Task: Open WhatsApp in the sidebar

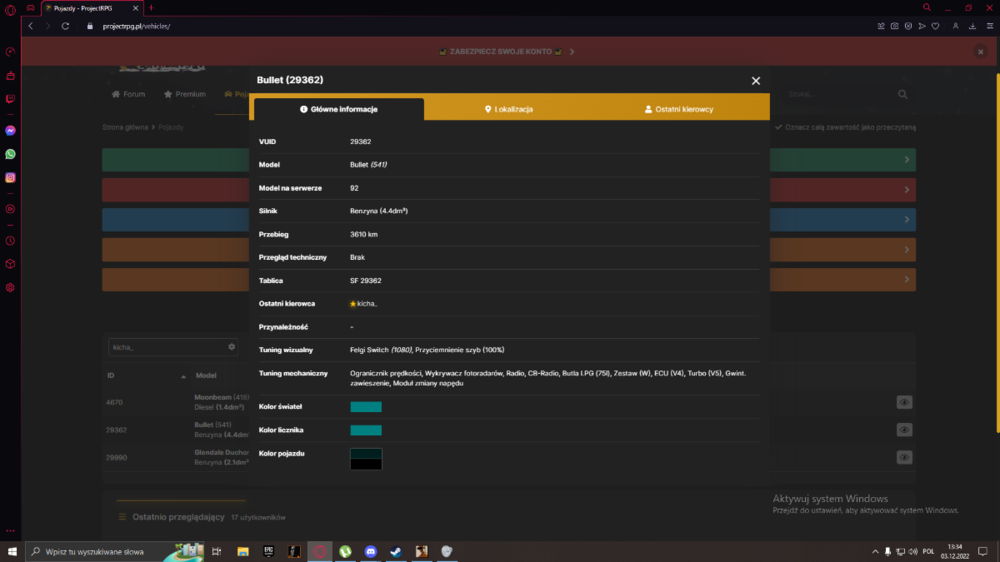Action: pyautogui.click(x=10, y=154)
